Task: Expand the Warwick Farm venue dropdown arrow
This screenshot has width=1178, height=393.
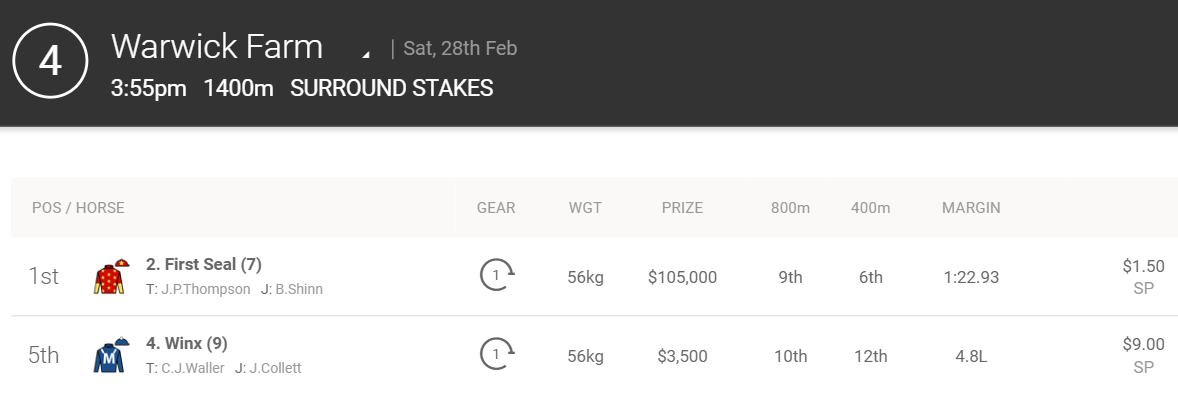Action: pos(366,54)
